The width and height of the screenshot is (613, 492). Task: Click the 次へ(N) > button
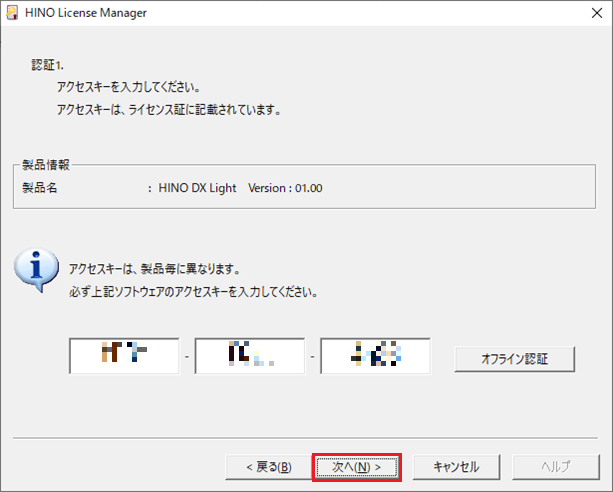(357, 467)
